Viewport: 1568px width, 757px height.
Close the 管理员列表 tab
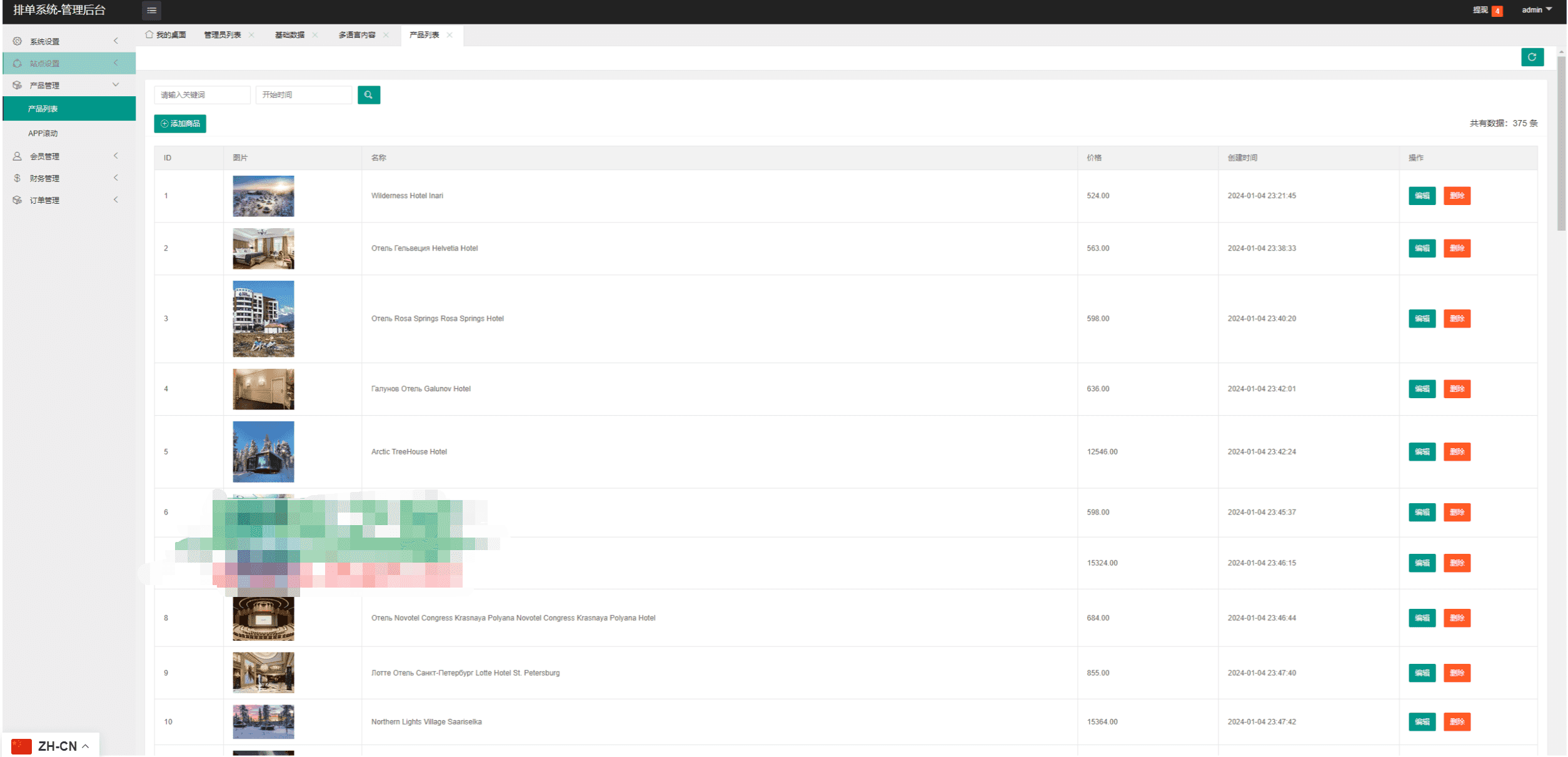click(251, 35)
